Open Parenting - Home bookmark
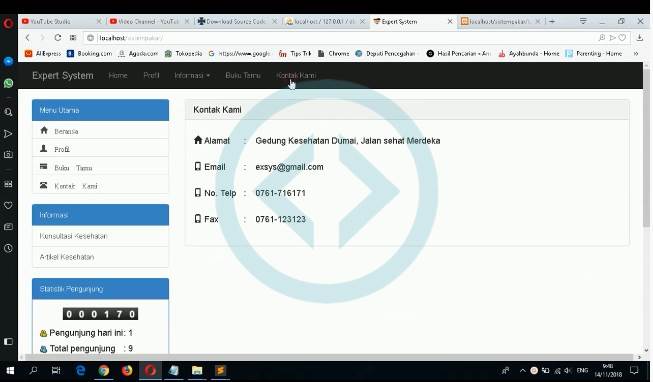This screenshot has width=653, height=382. [594, 53]
